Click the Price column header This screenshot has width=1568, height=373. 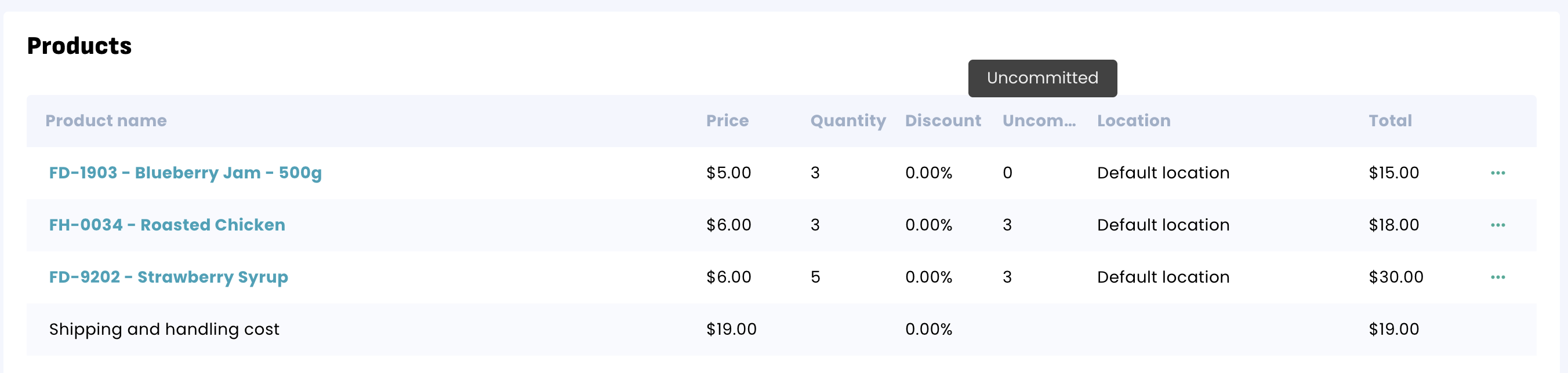pos(727,121)
